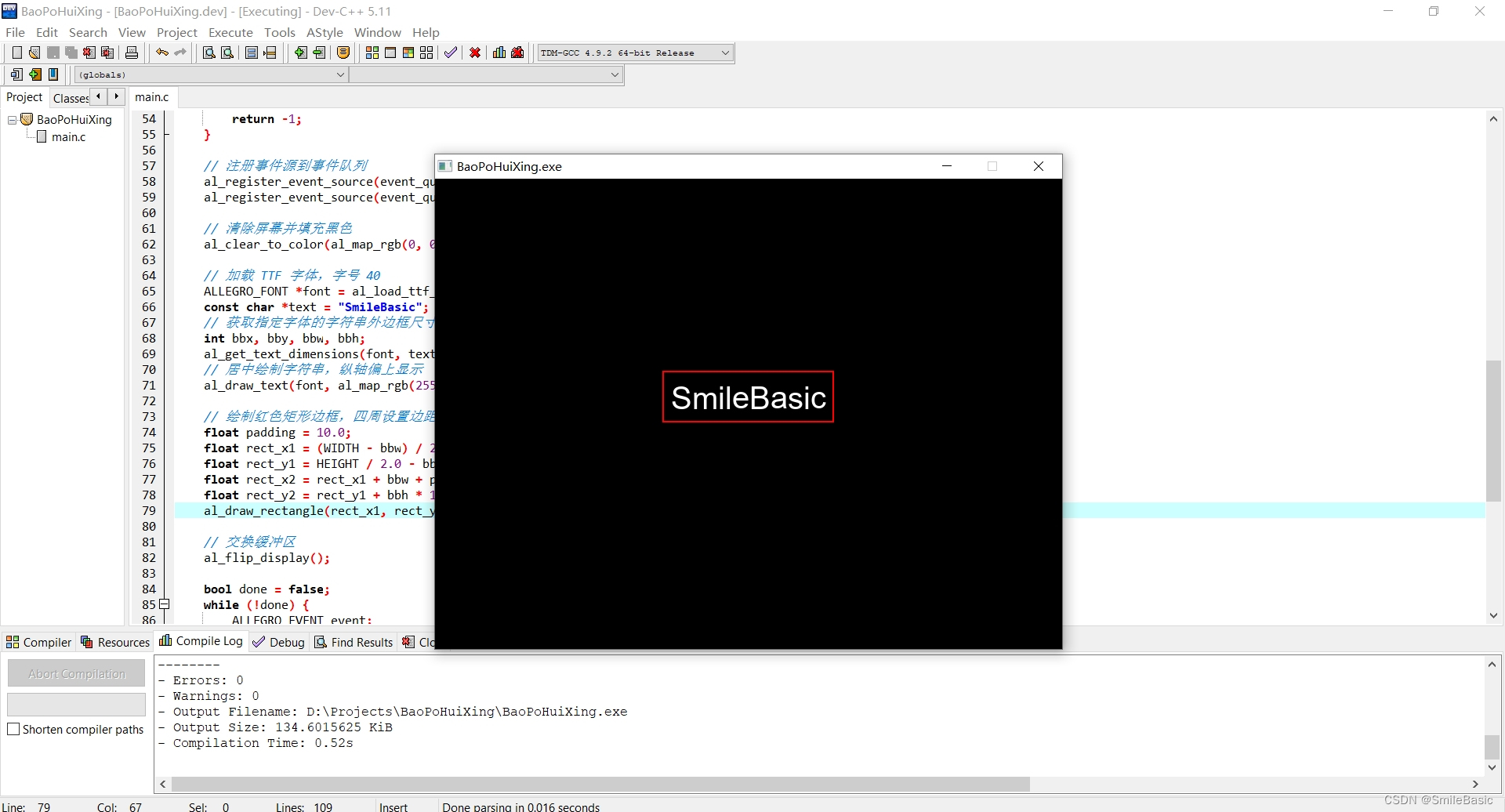Click the Rebuild All icon
Viewport: 1505px width, 812px height.
coord(426,53)
